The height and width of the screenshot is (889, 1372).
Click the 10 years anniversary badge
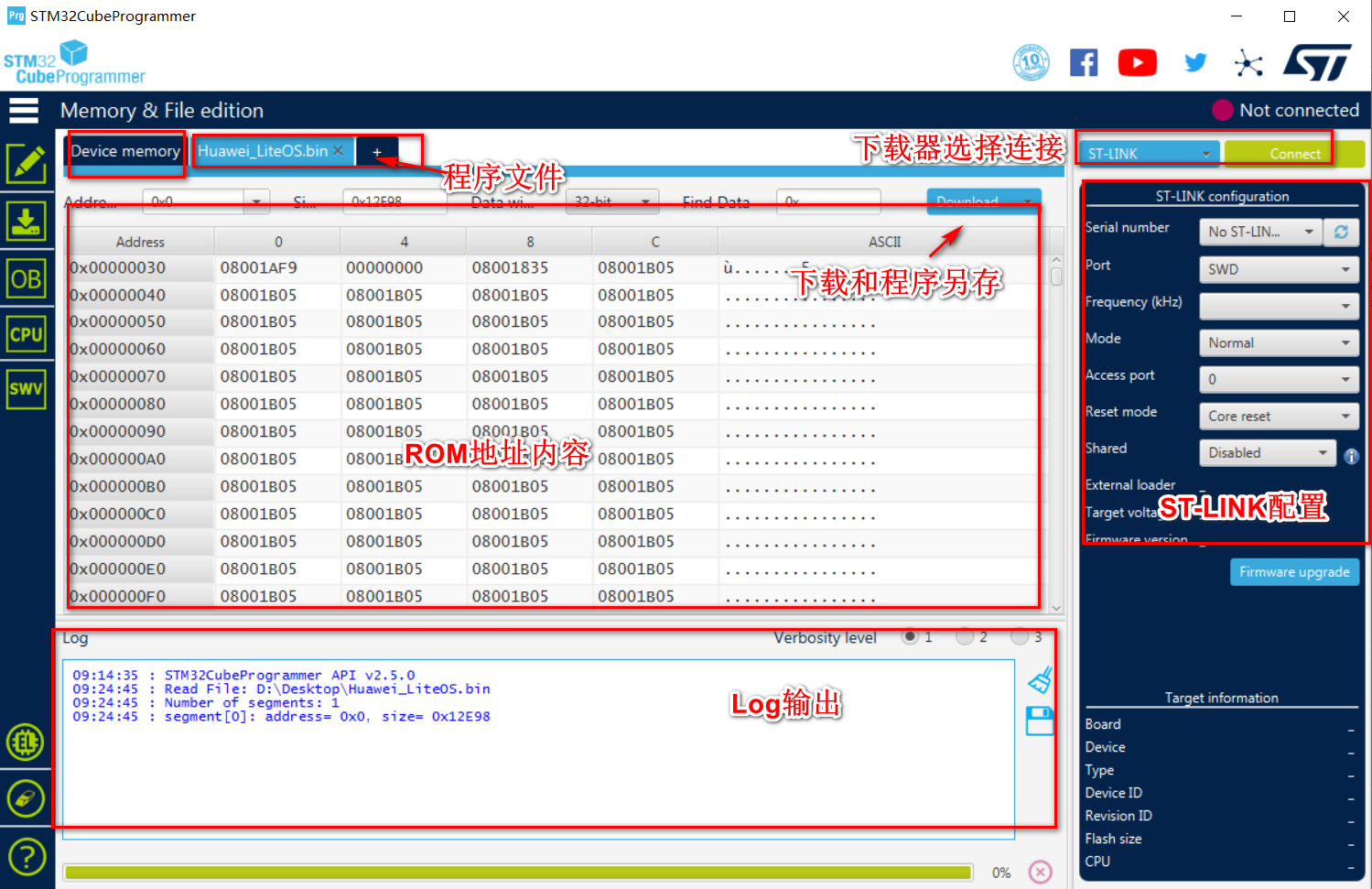tap(1032, 62)
